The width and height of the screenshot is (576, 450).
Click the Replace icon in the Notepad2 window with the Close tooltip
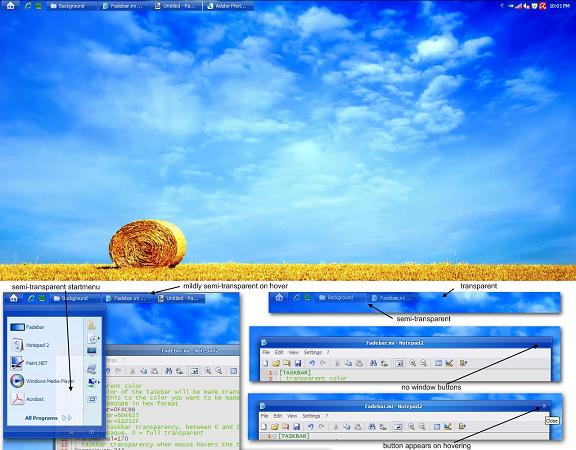click(x=383, y=426)
